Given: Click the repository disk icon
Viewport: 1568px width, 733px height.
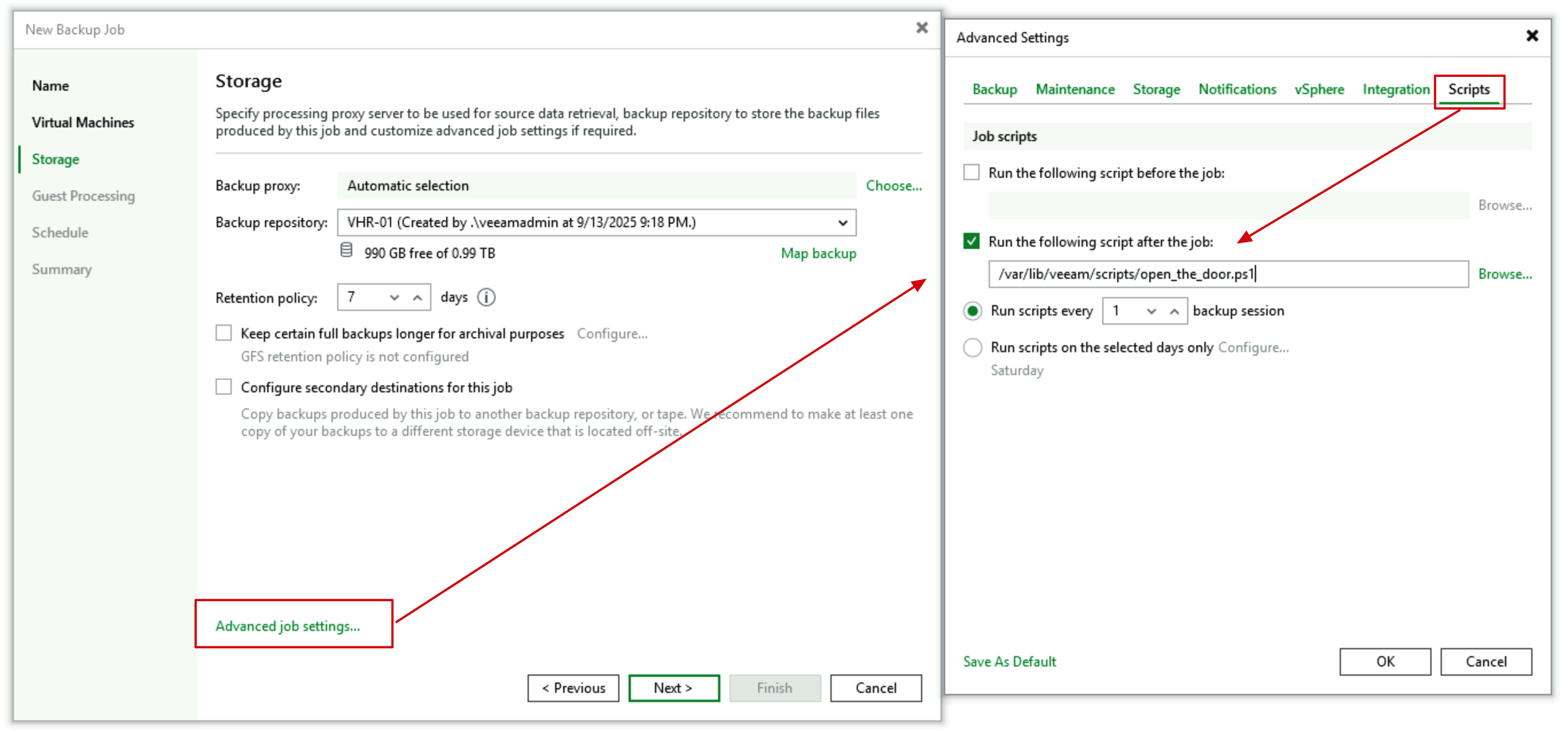Looking at the screenshot, I should pos(346,250).
